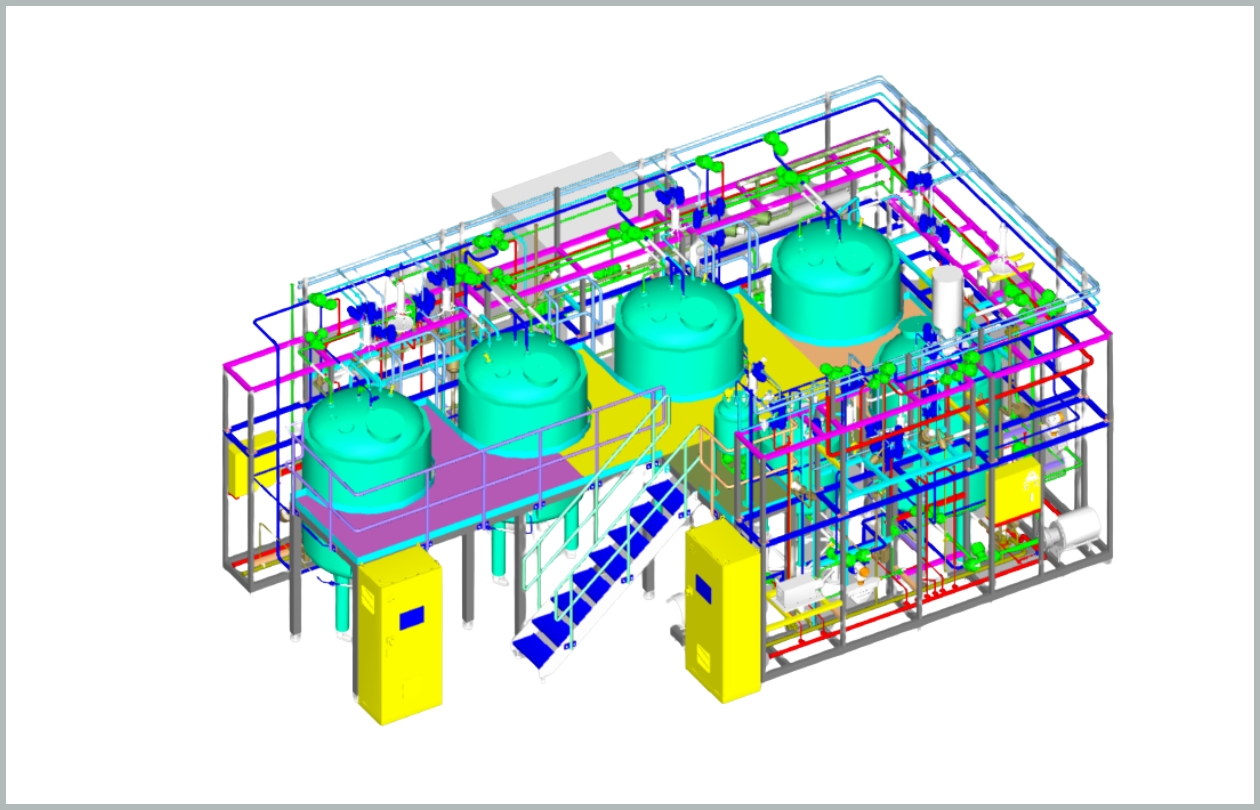Click blue window on cabinet below purple platform
Viewport: 1260px width, 810px height.
coord(411,619)
